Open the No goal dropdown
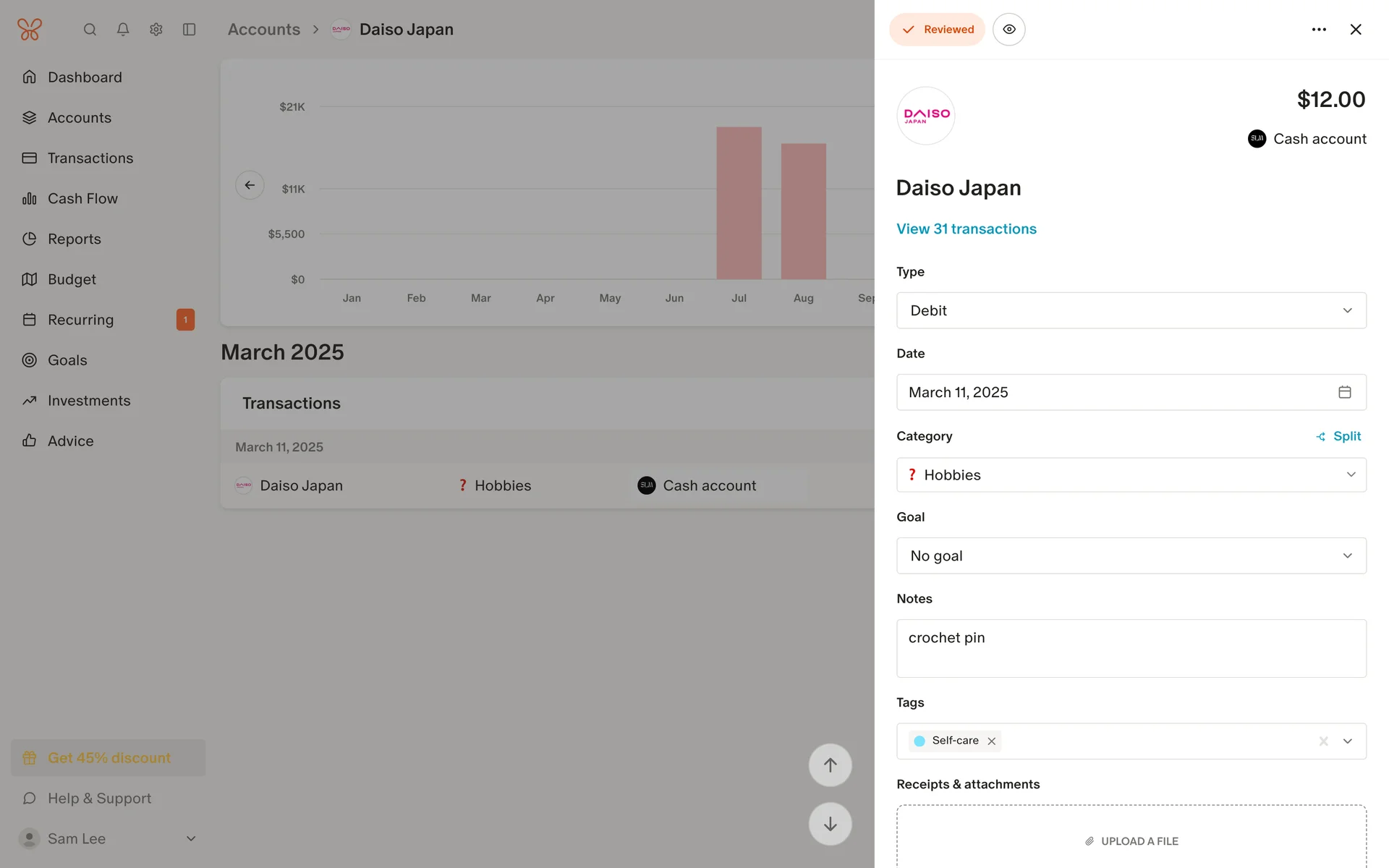Image resolution: width=1389 pixels, height=868 pixels. click(1131, 556)
